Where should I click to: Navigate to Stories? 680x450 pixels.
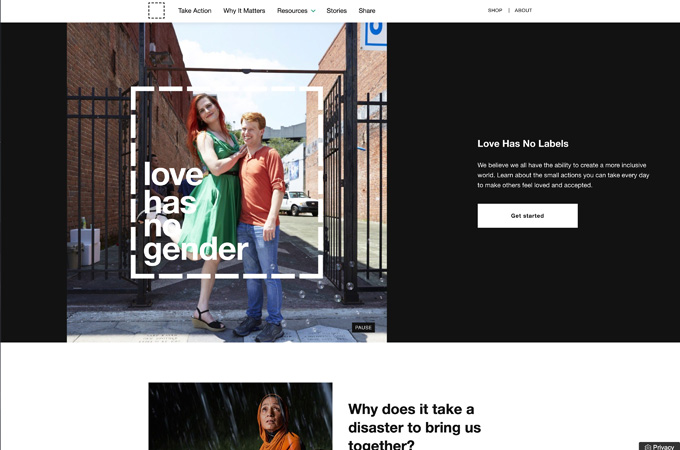tap(337, 10)
